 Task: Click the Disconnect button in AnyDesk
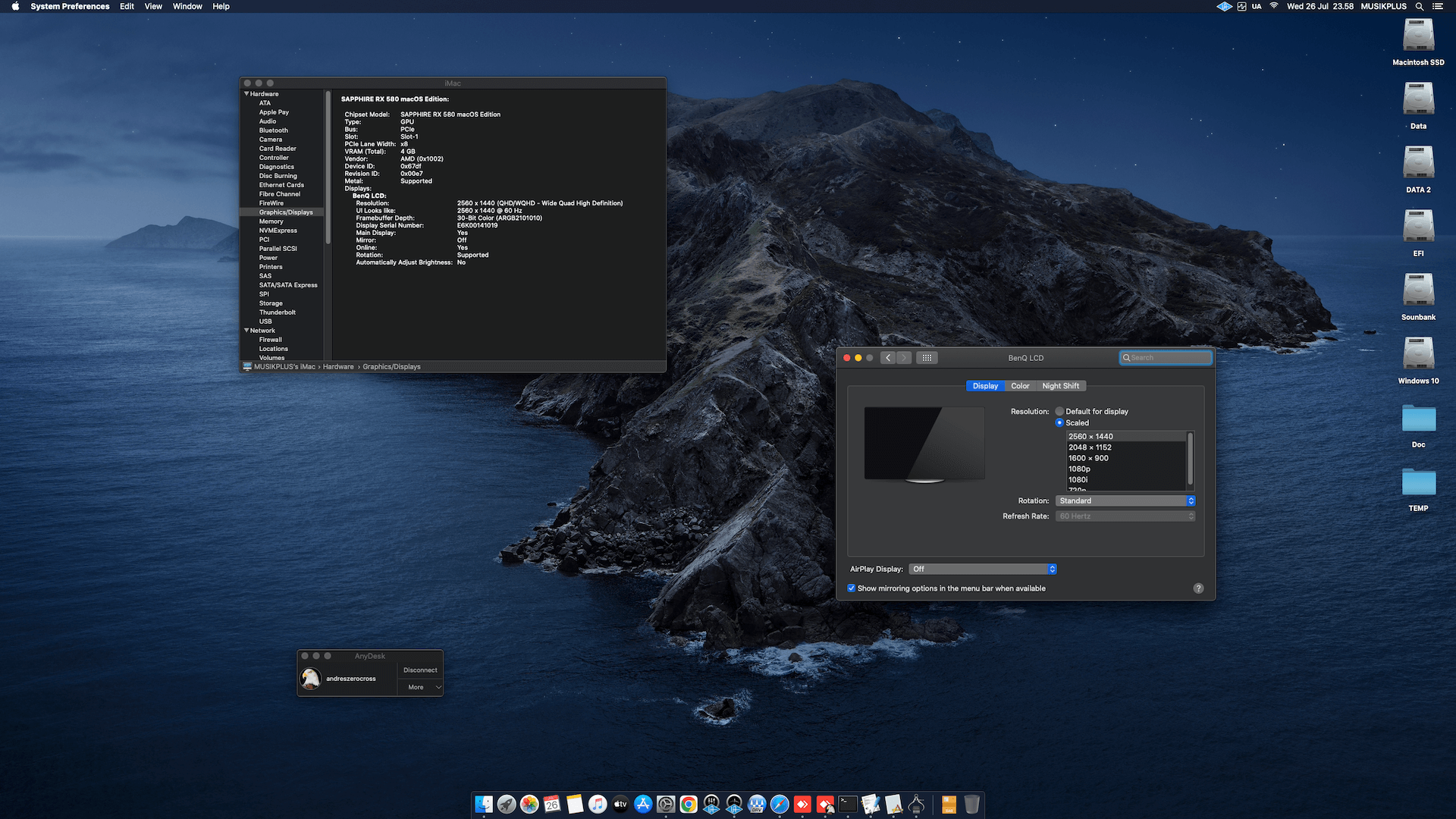420,670
